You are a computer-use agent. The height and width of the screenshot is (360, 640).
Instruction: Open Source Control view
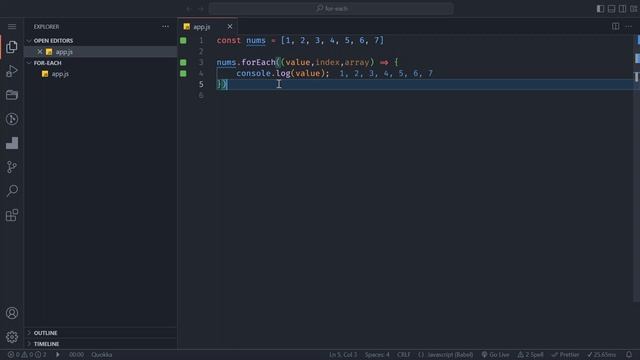(x=12, y=167)
